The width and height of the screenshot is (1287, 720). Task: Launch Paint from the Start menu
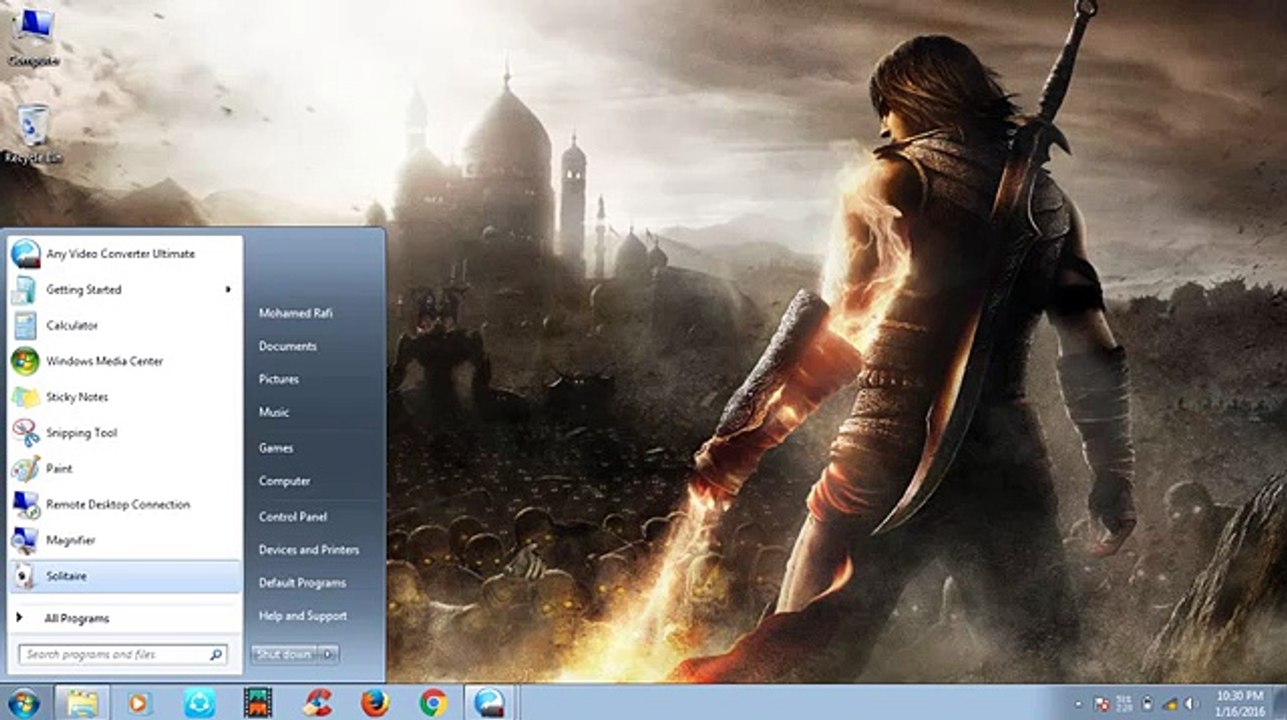click(125, 469)
